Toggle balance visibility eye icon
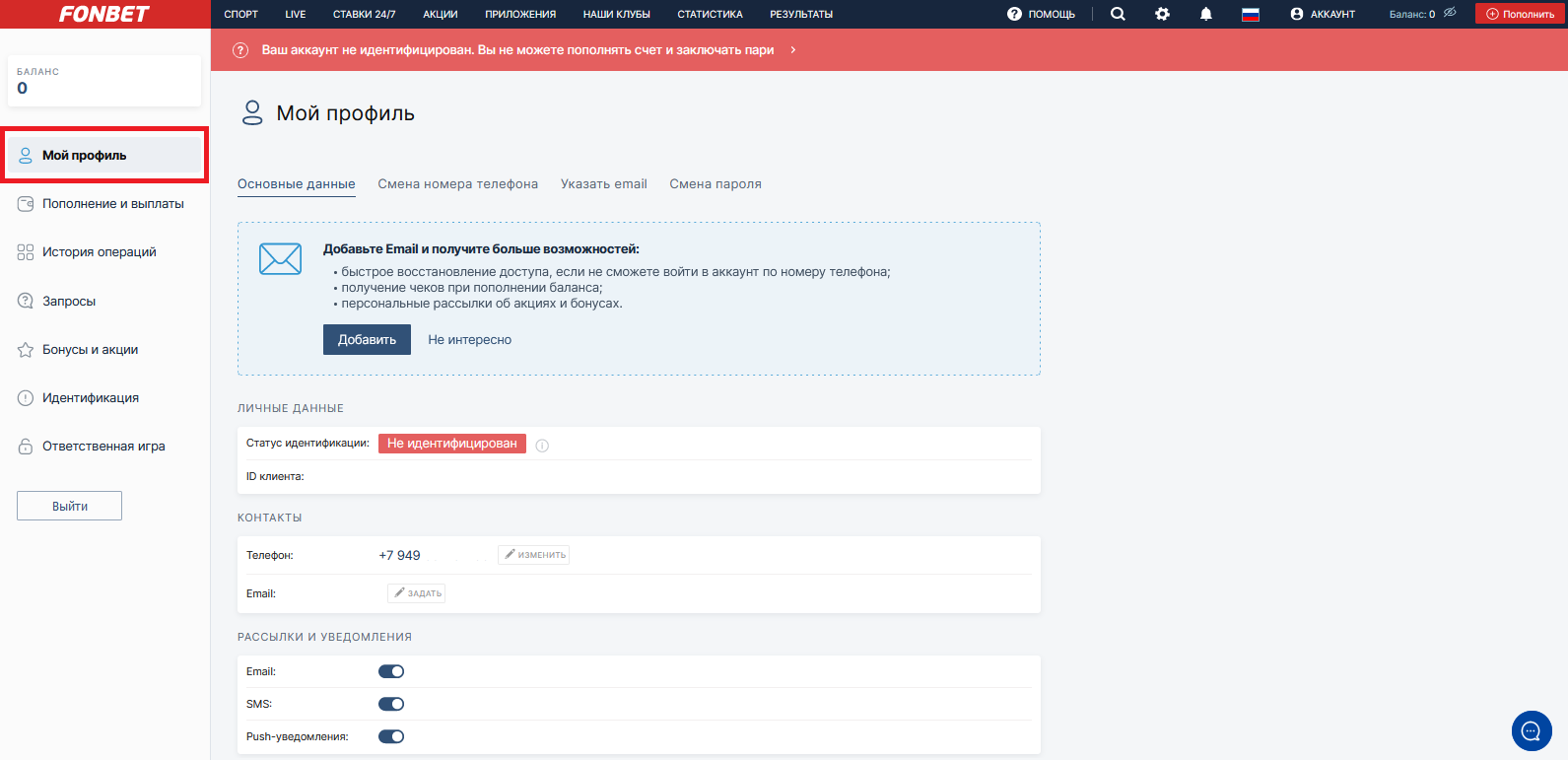This screenshot has height=760, width=1568. [x=1450, y=13]
